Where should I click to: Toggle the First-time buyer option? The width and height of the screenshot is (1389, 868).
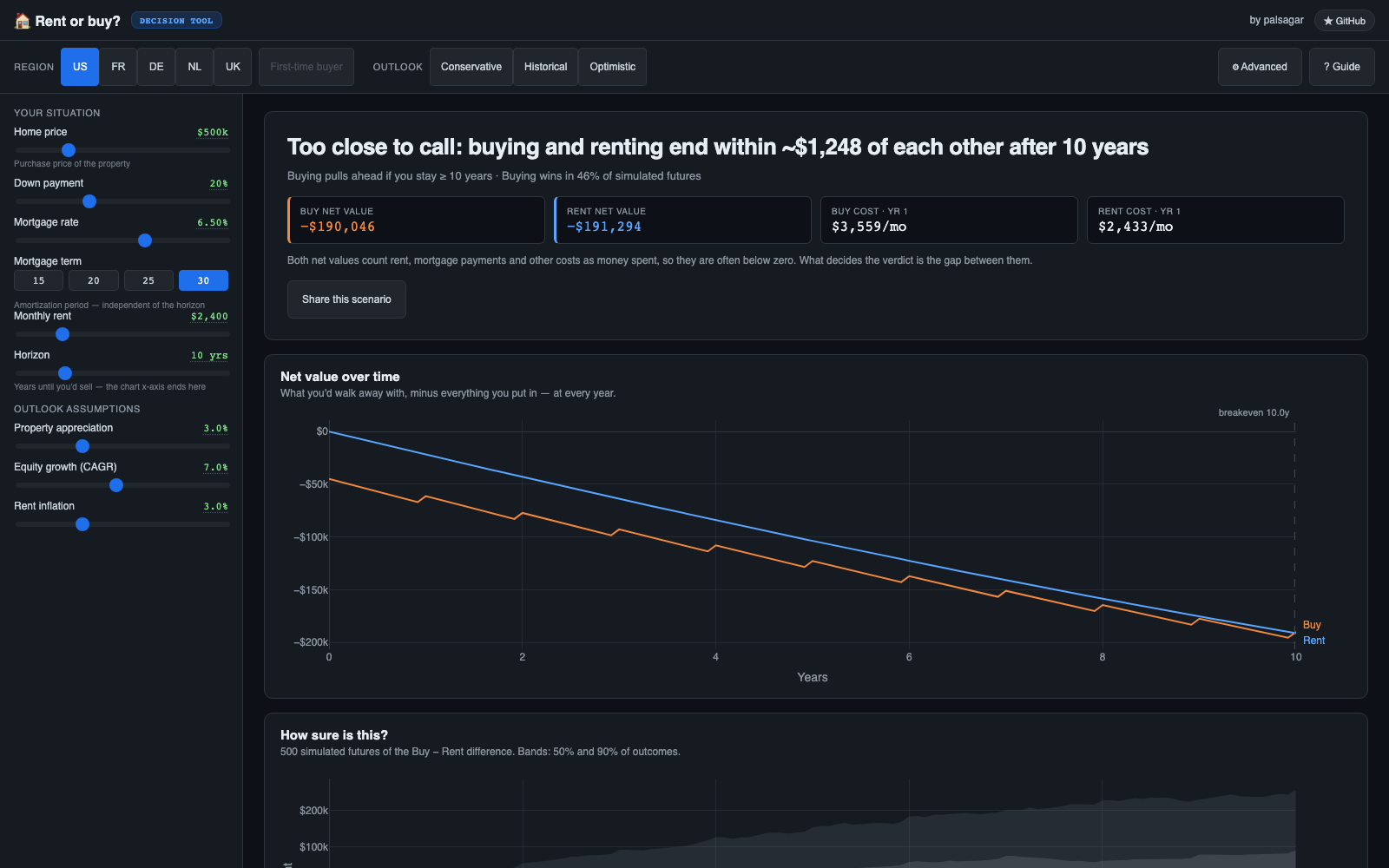pyautogui.click(x=306, y=67)
